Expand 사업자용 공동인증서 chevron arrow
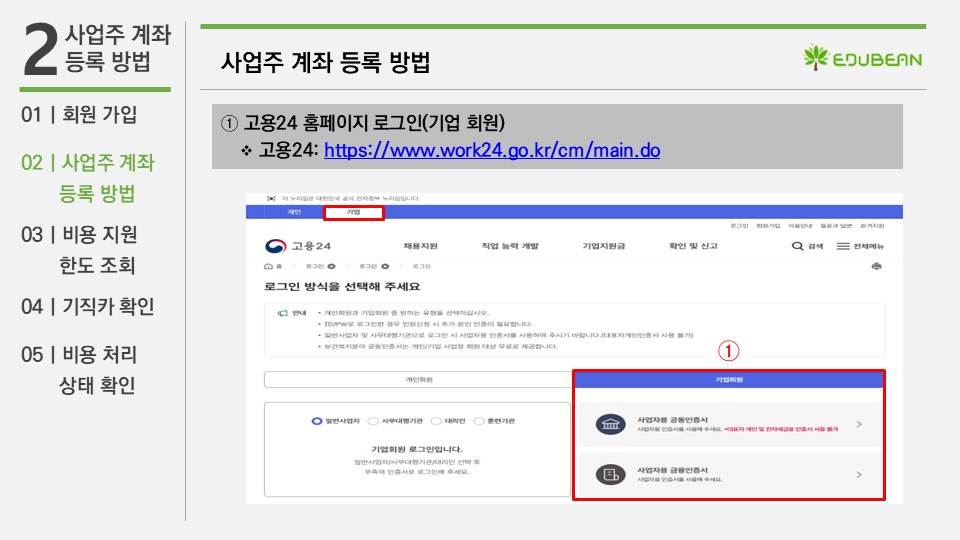960x540 pixels. [x=859, y=425]
